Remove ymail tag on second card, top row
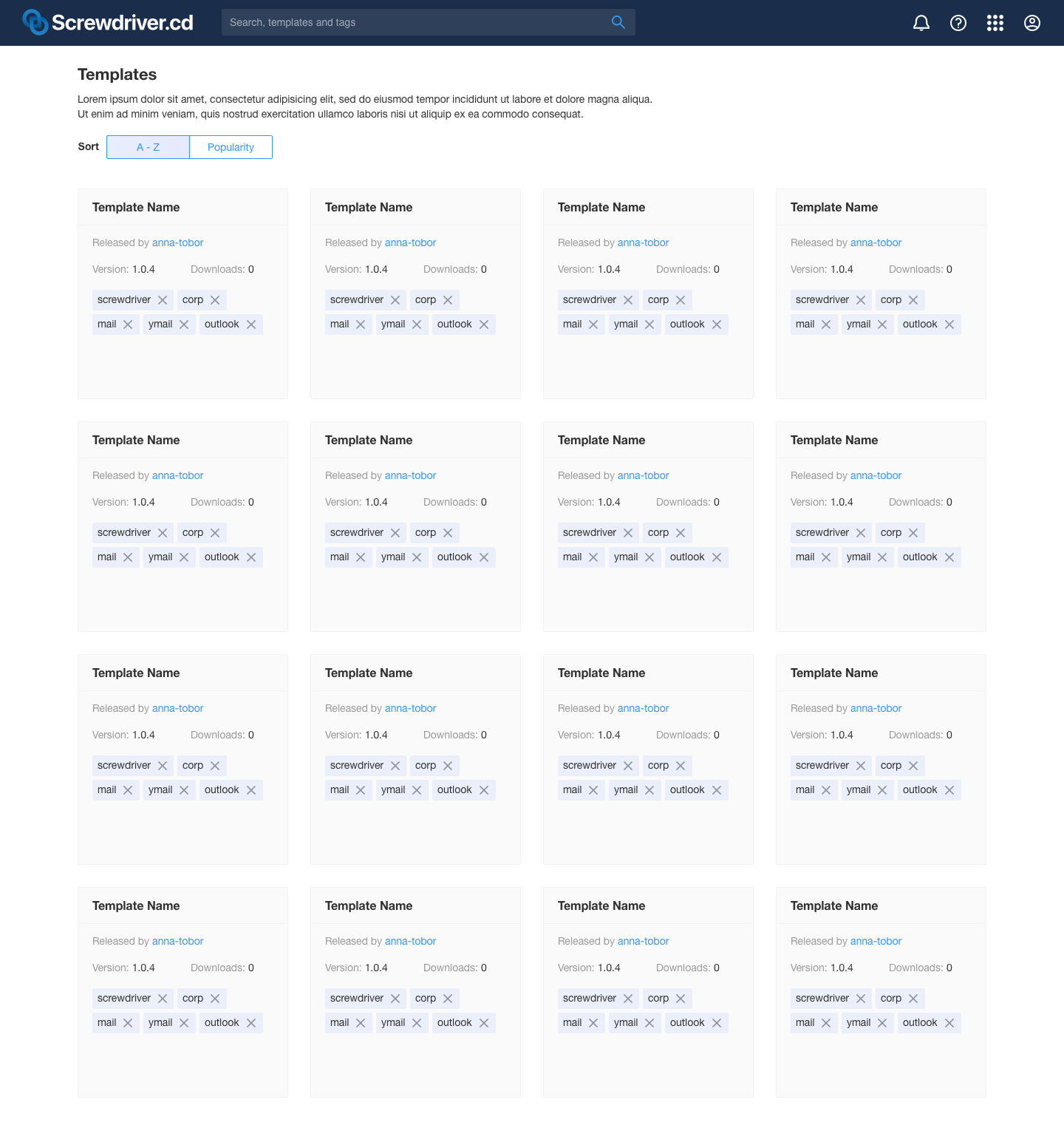 [x=417, y=324]
